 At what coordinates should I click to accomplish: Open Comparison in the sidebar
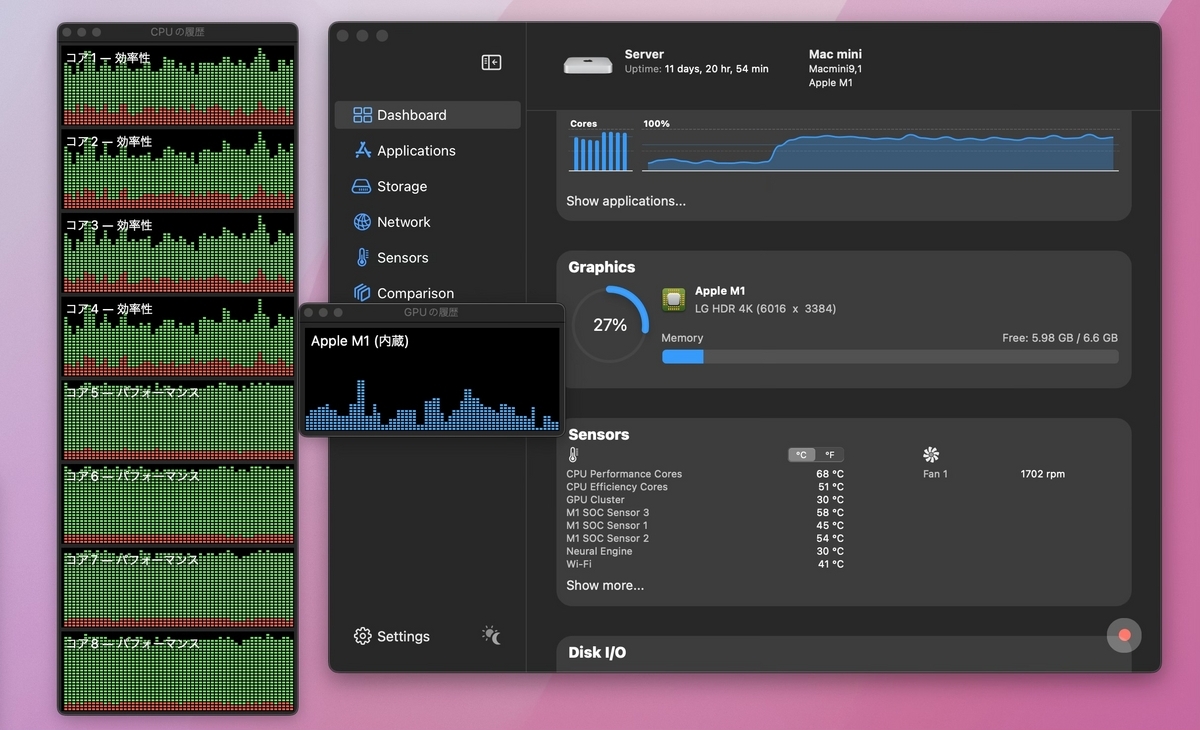pos(428,293)
